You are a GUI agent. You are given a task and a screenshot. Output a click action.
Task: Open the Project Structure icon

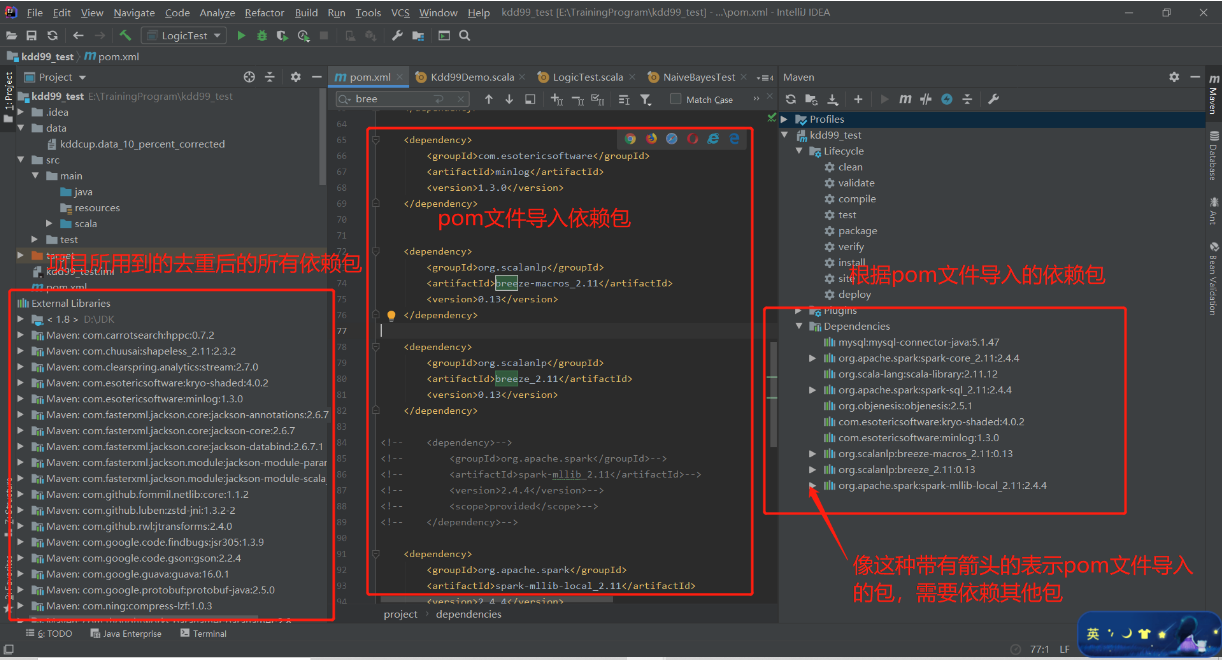pyautogui.click(x=418, y=35)
